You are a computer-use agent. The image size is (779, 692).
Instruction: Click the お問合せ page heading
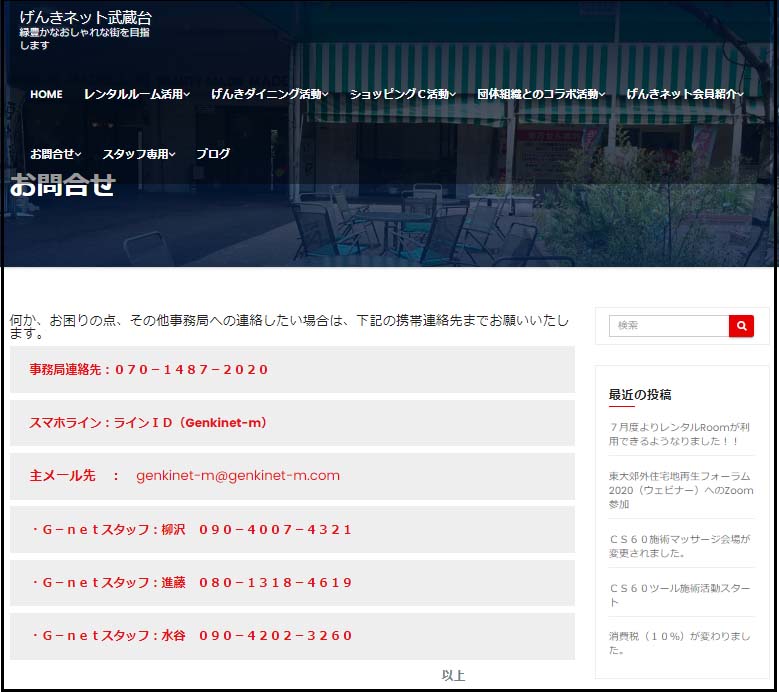(63, 185)
